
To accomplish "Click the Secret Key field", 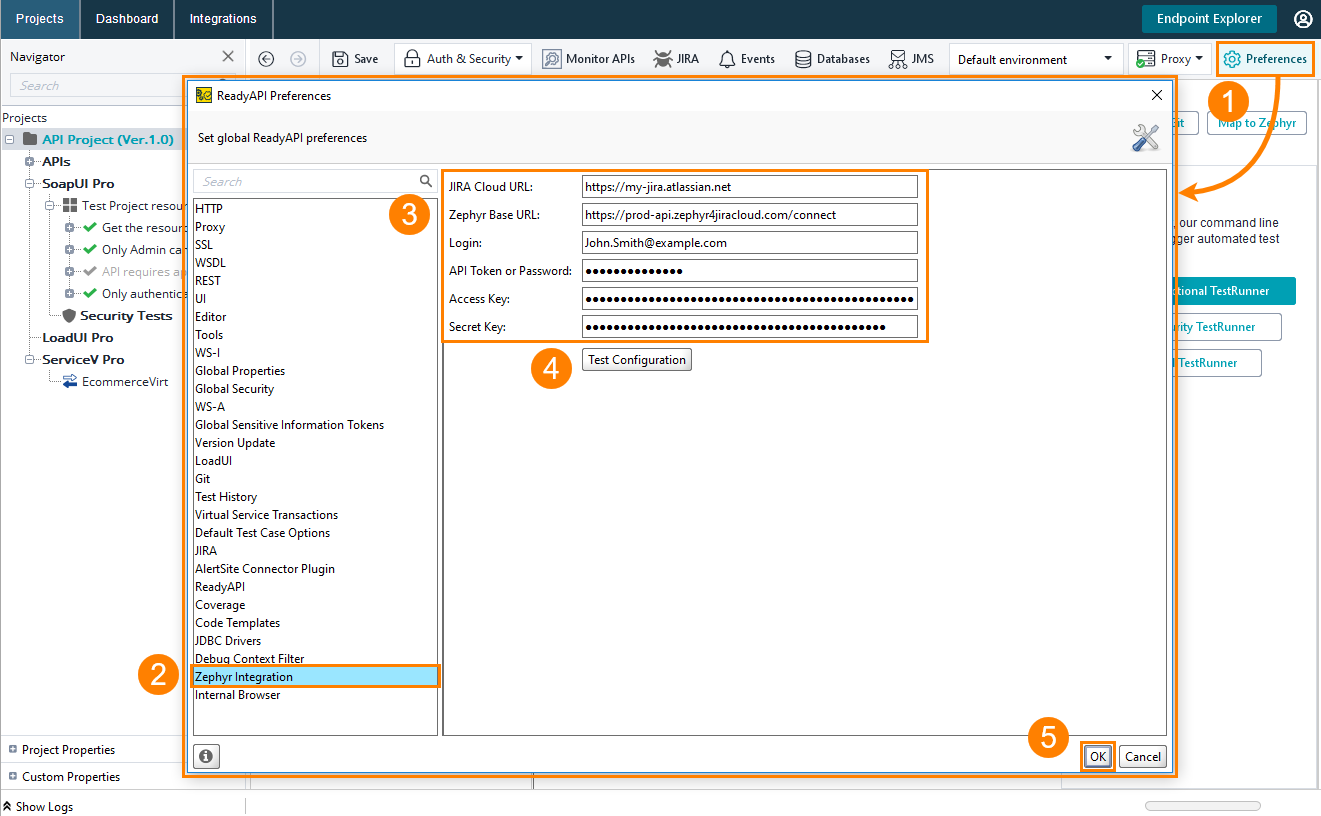I will click(x=749, y=326).
